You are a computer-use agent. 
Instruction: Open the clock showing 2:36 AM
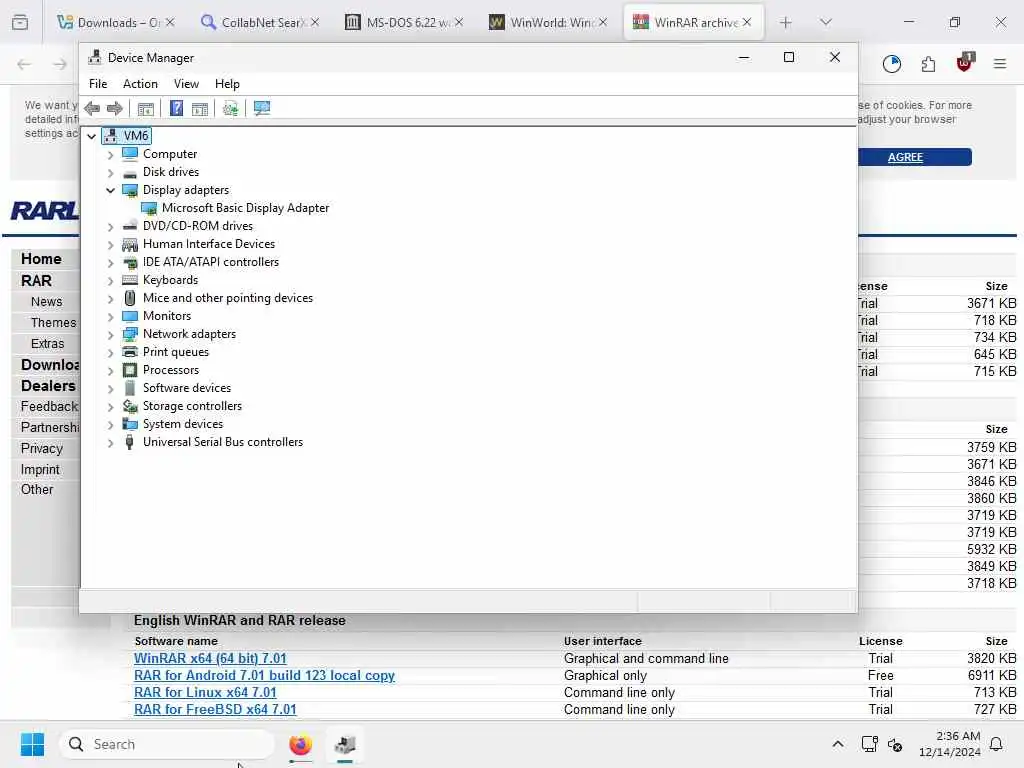click(x=950, y=744)
